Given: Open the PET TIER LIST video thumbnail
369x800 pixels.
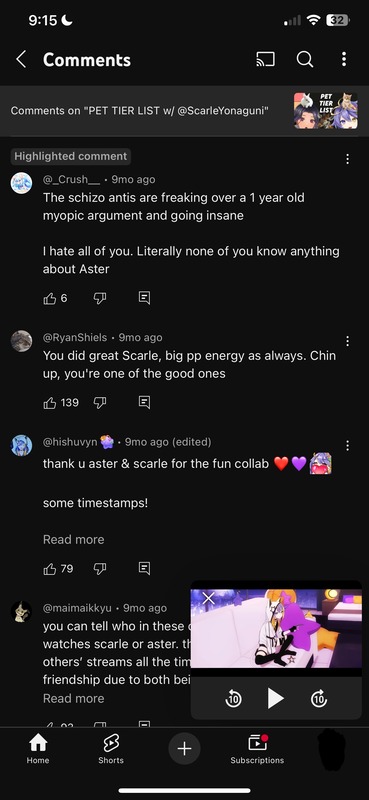Looking at the screenshot, I should 326,111.
